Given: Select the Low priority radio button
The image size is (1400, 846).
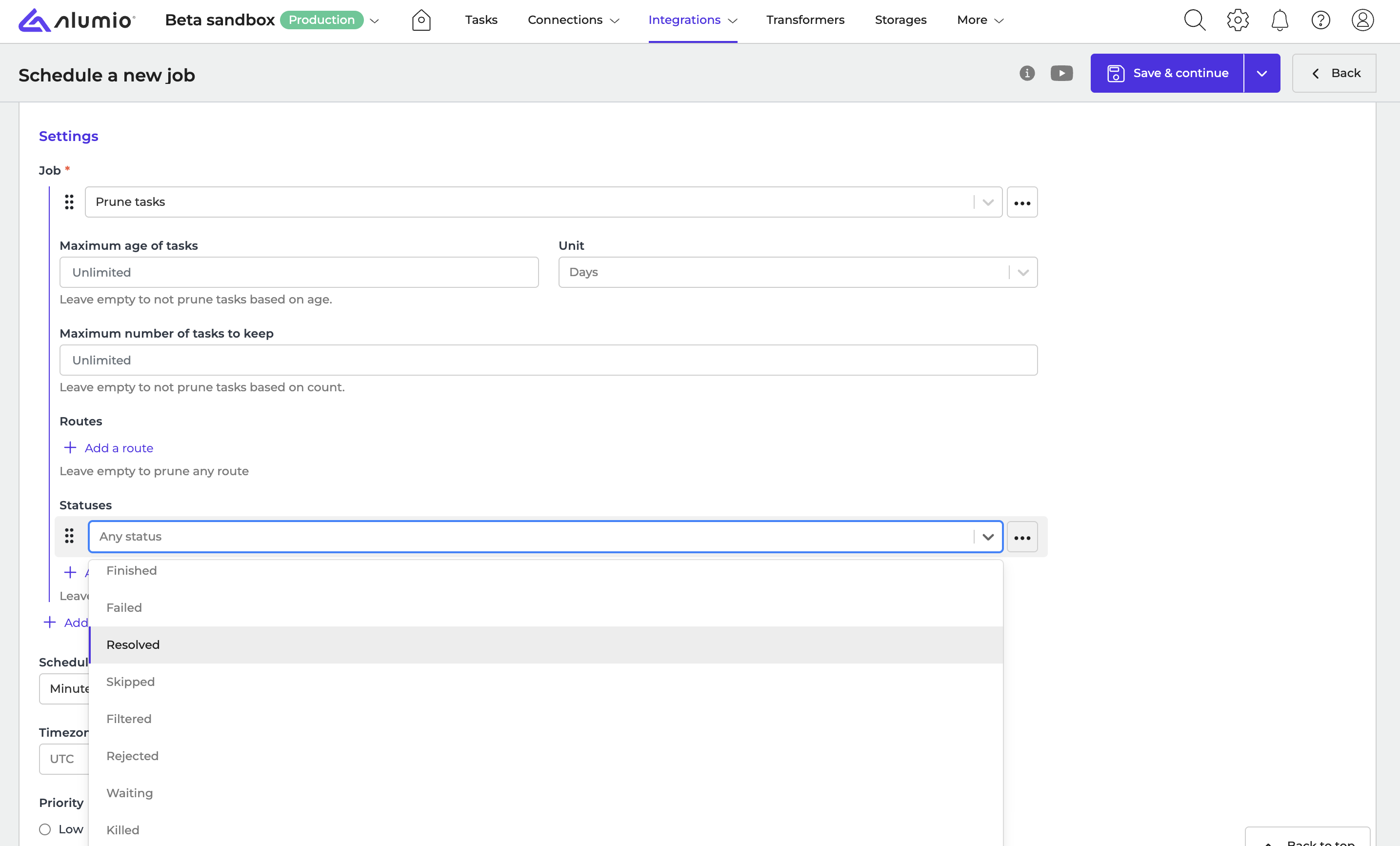Looking at the screenshot, I should pos(45,829).
